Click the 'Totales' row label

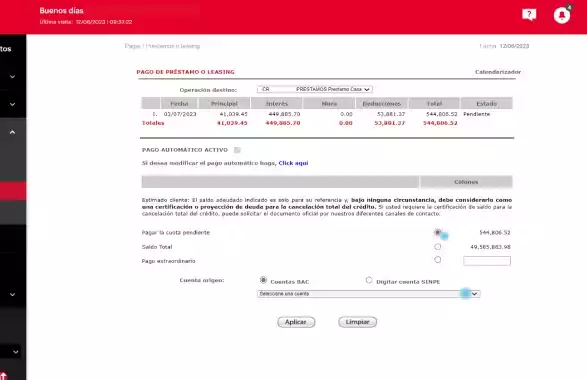pyautogui.click(x=153, y=123)
